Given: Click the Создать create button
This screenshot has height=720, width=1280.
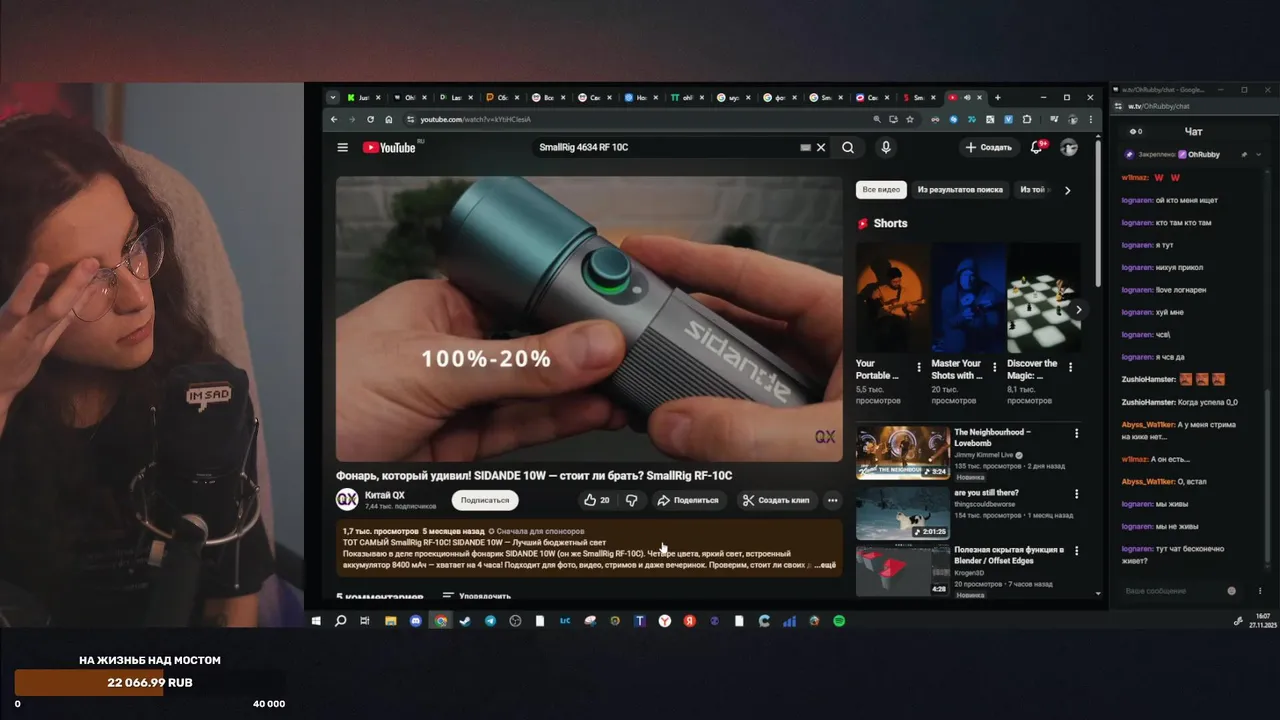Looking at the screenshot, I should [x=989, y=147].
